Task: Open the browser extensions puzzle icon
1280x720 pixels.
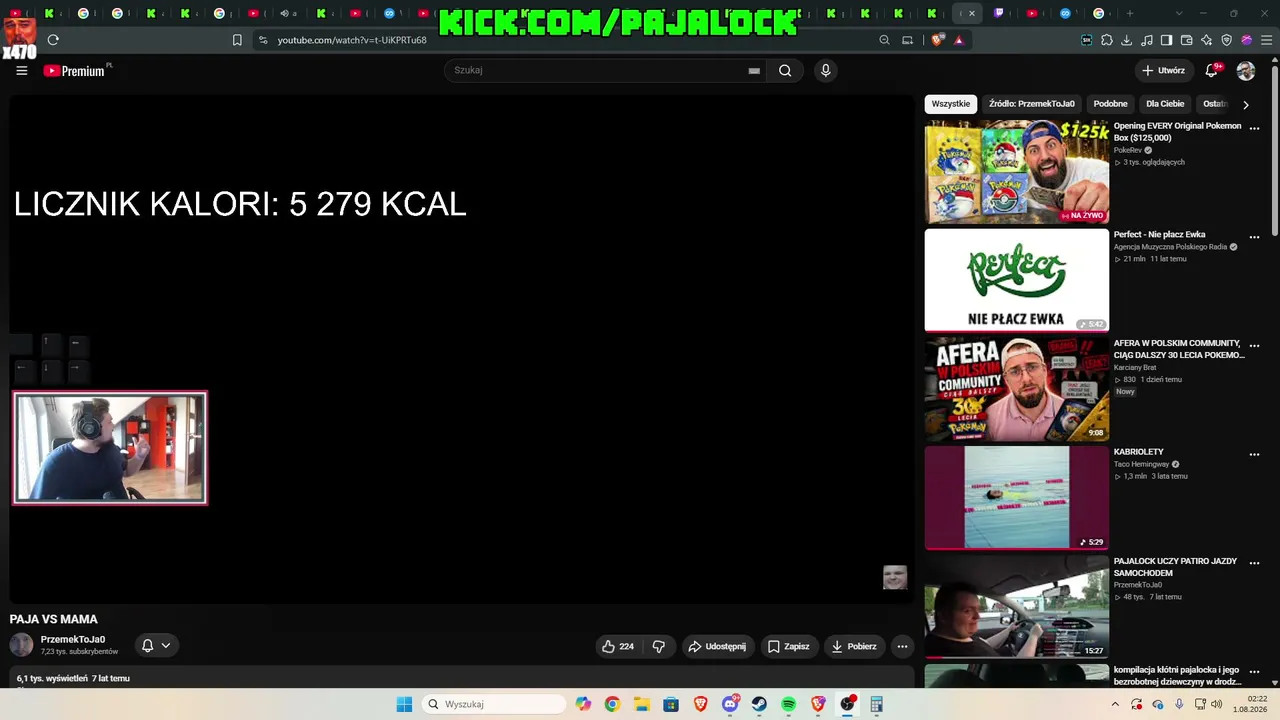Action: pos(1107,40)
